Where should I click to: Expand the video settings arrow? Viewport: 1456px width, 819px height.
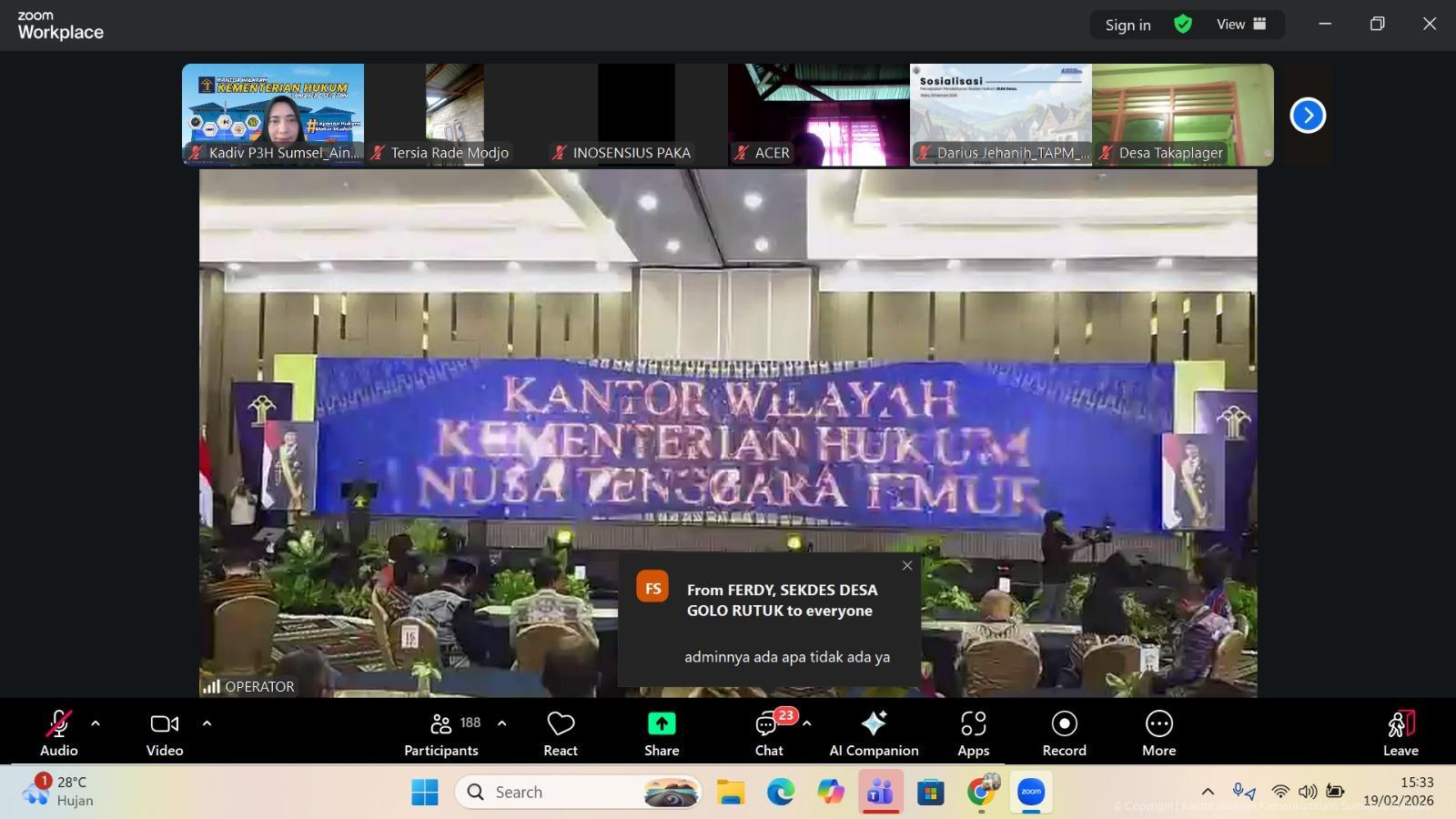click(x=207, y=724)
